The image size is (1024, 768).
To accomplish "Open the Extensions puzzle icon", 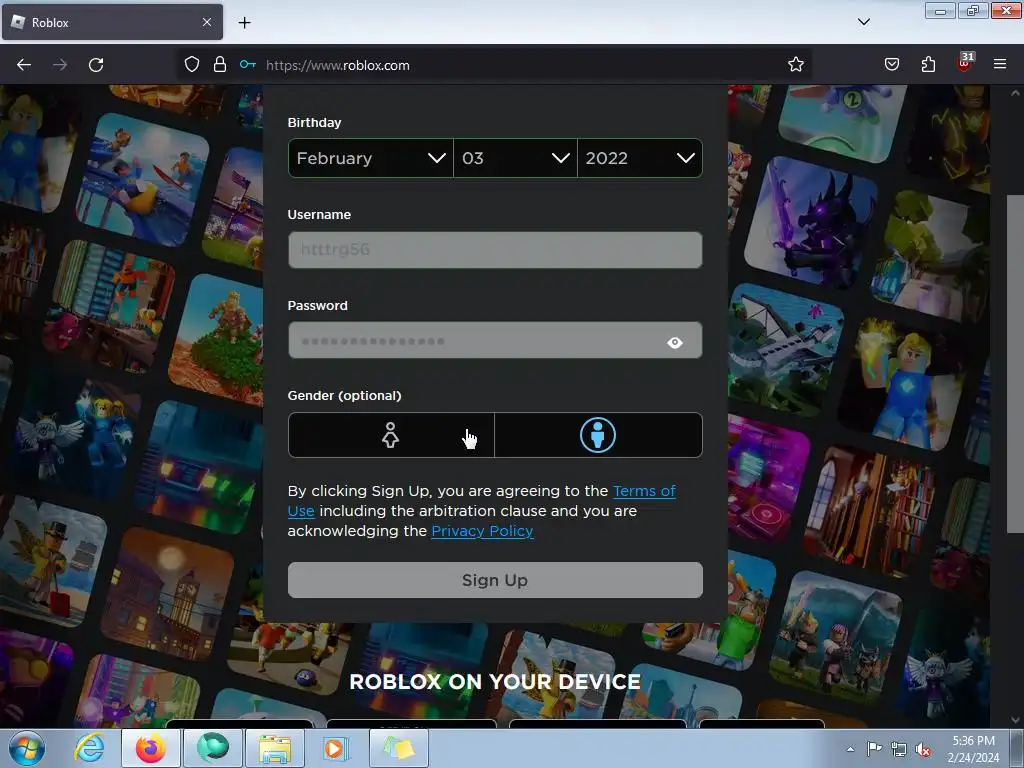I will pyautogui.click(x=928, y=65).
